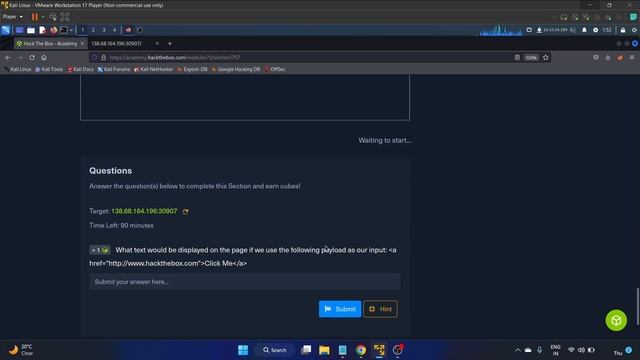
Task: Submit the answer
Action: coord(340,309)
